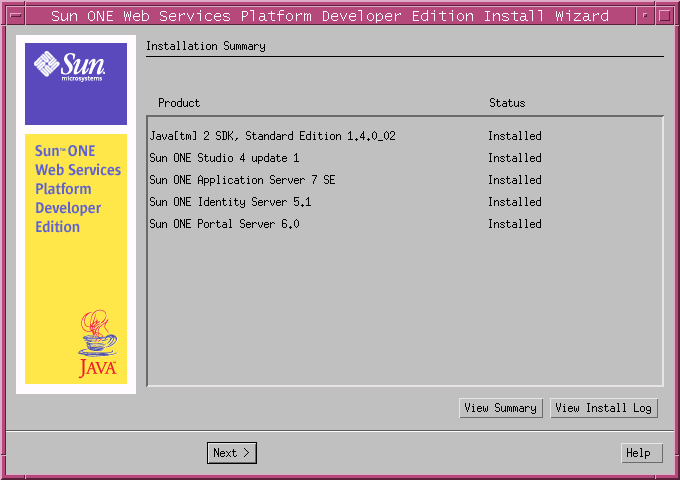Click the Java coffee cup logo

click(x=98, y=343)
